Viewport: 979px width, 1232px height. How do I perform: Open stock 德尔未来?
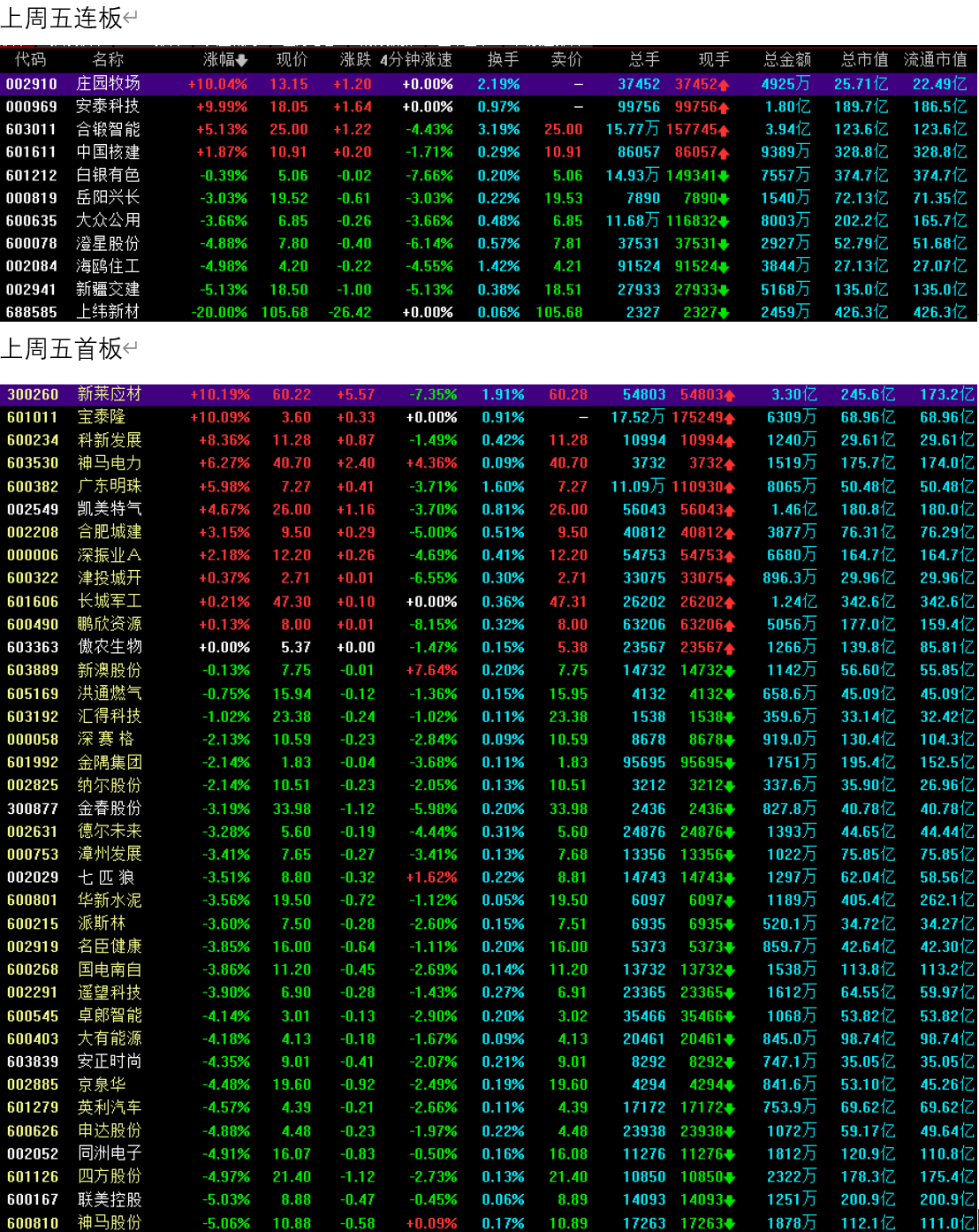point(110,832)
